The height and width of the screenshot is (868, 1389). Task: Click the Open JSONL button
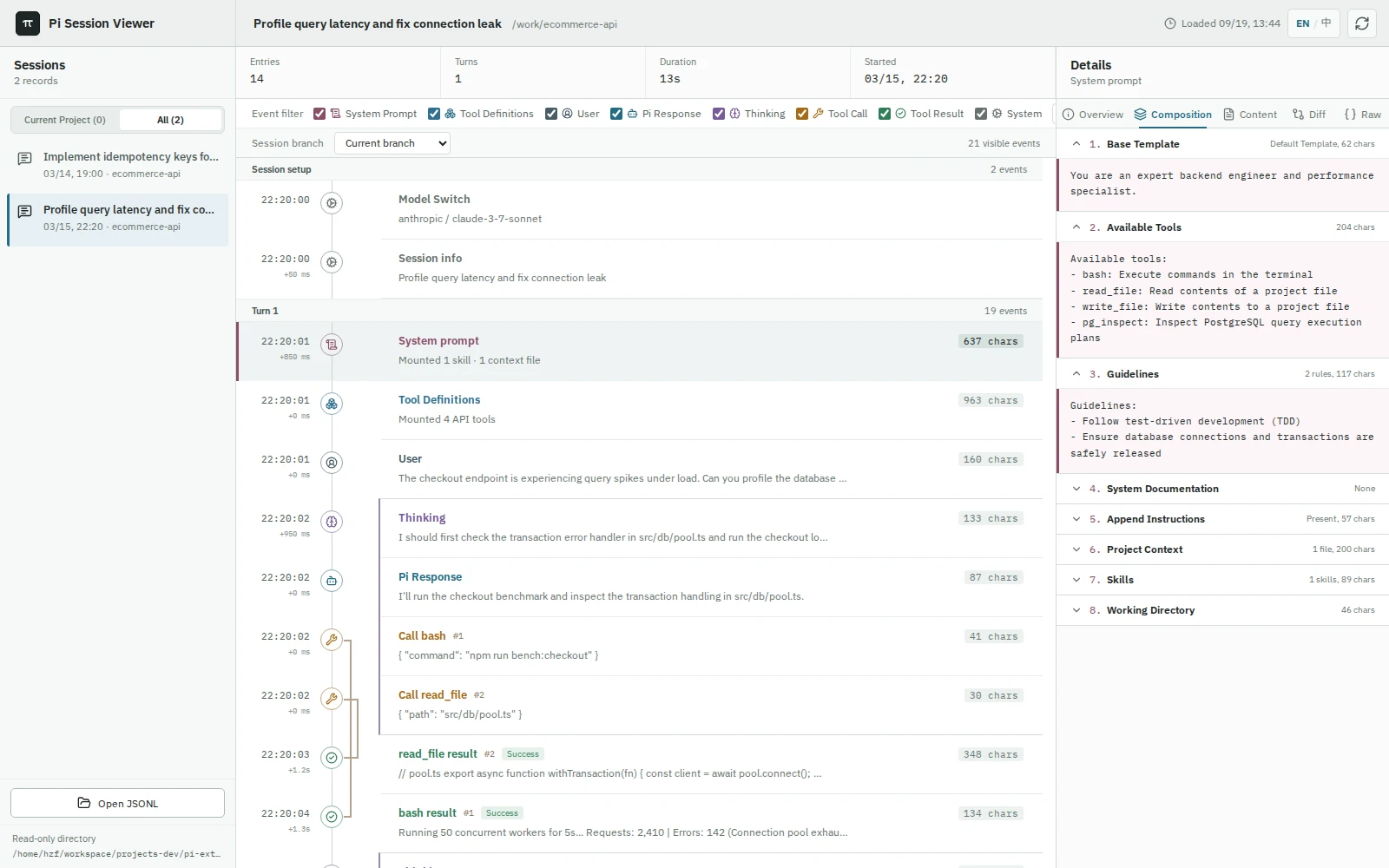117,803
